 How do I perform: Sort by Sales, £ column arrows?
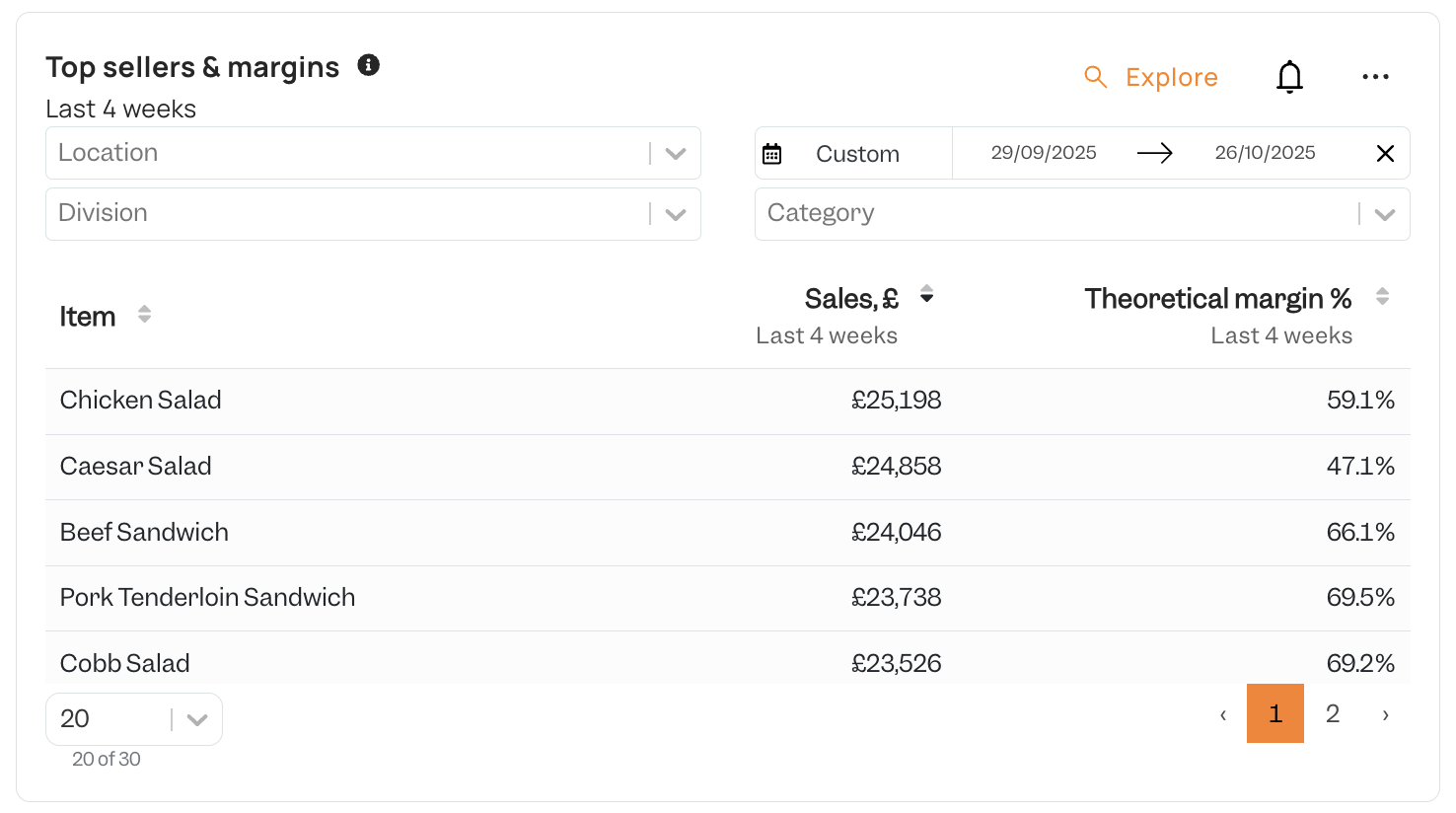click(x=926, y=294)
